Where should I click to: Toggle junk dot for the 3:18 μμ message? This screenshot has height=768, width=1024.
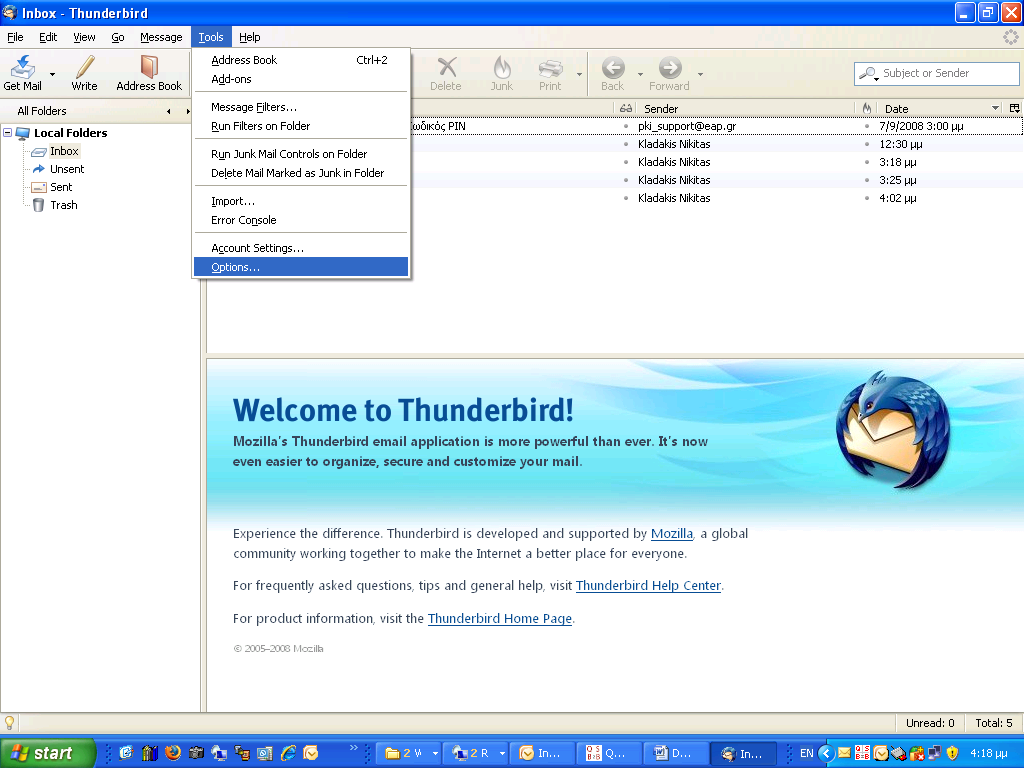tap(867, 162)
